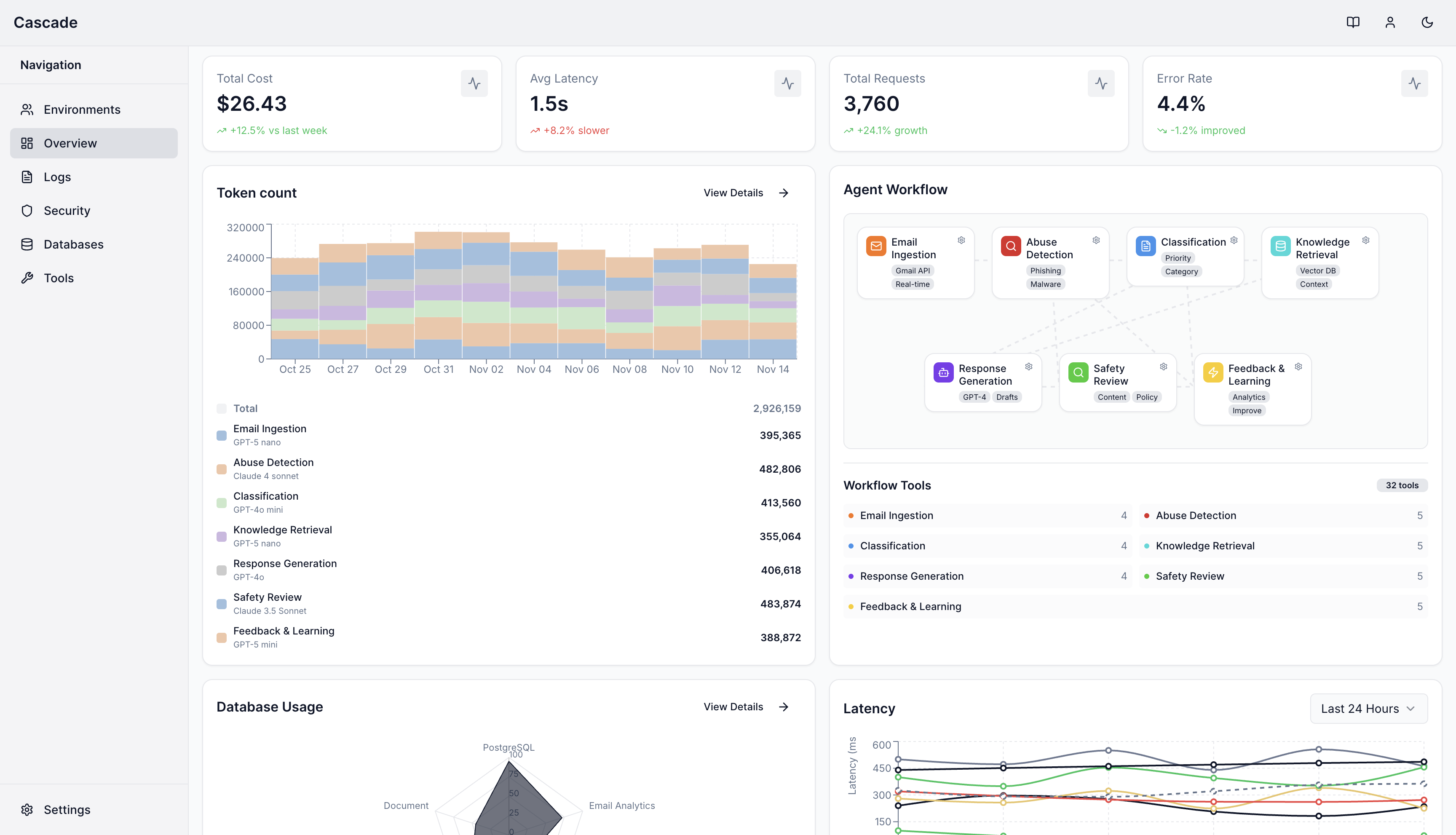The width and height of the screenshot is (1456, 835).
Task: Toggle dark mode with the moon icon
Action: coord(1427,22)
